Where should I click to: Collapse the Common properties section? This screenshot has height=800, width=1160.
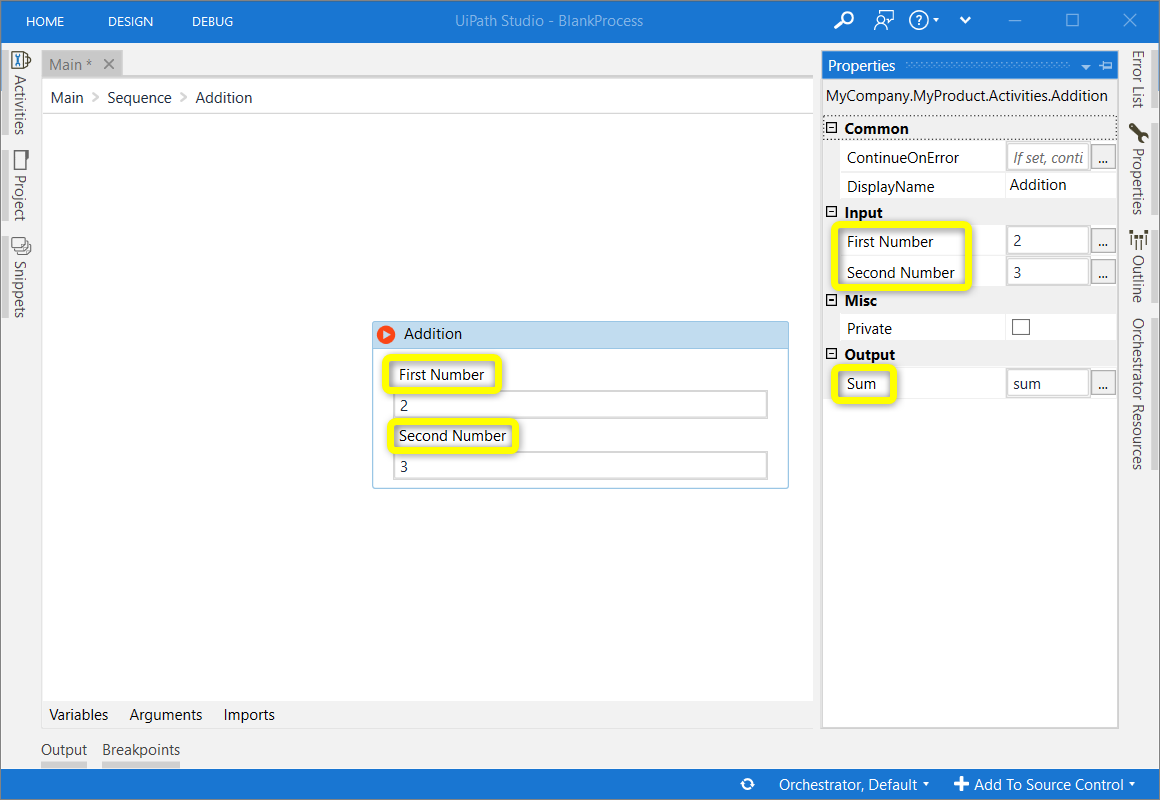coord(832,128)
